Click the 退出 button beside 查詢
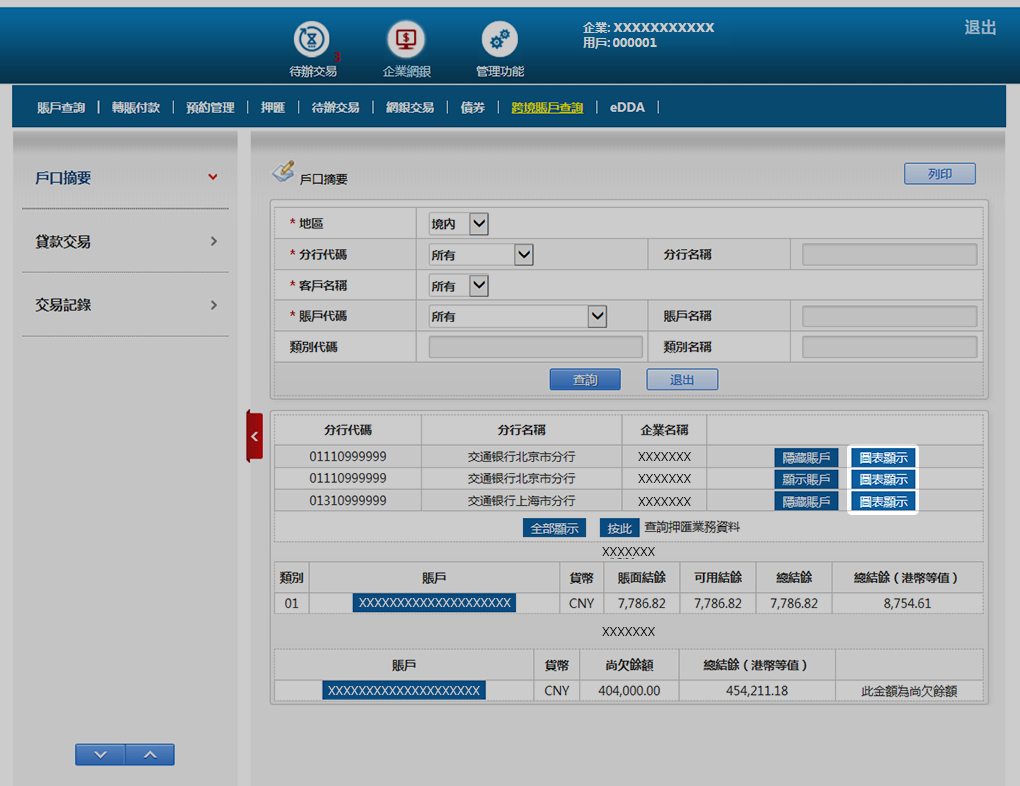 pos(682,379)
